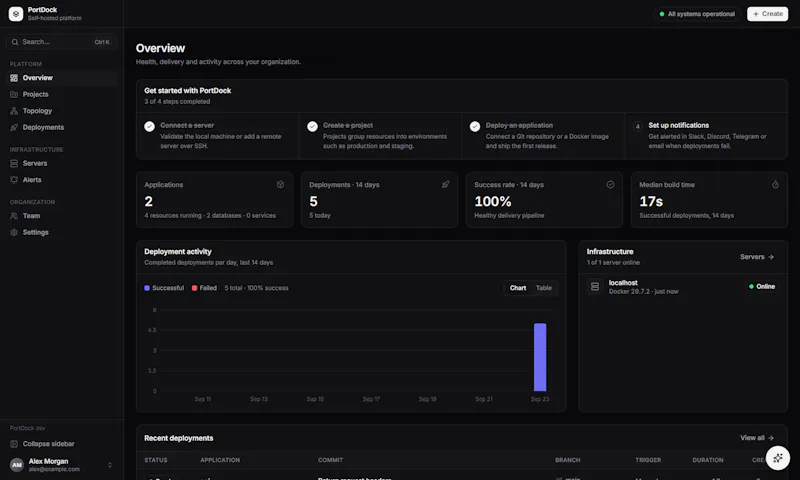Click the Sep 23 deployment bar
800x480 pixels.
540,357
